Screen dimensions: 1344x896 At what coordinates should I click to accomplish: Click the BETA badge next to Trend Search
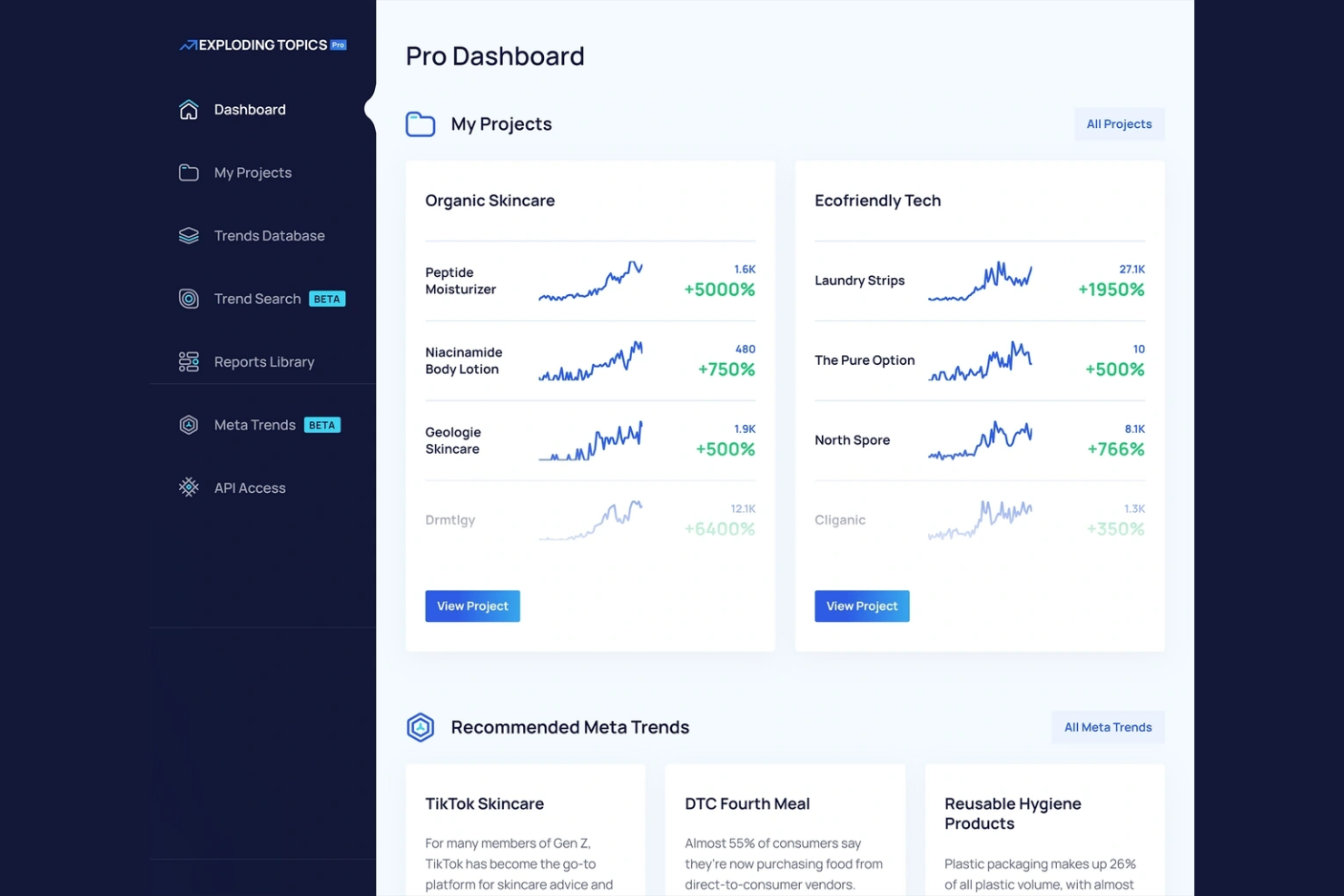click(x=327, y=300)
